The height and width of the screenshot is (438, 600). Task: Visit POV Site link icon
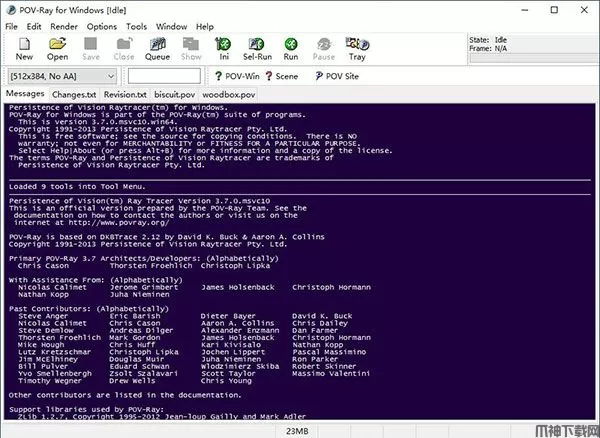pos(319,76)
